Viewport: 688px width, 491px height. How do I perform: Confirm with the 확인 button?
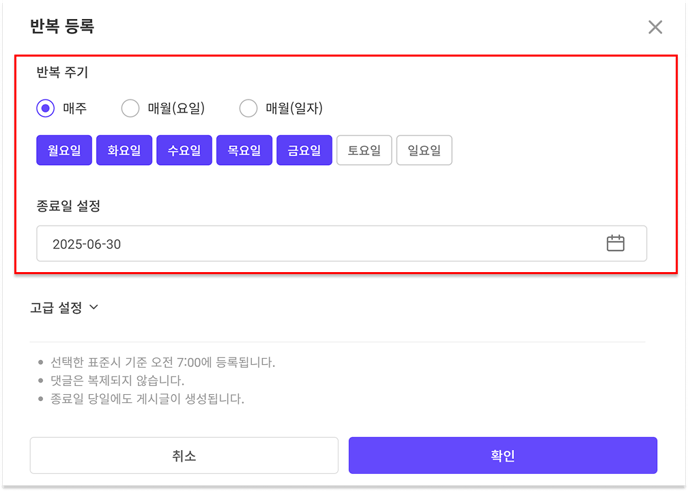click(x=503, y=455)
